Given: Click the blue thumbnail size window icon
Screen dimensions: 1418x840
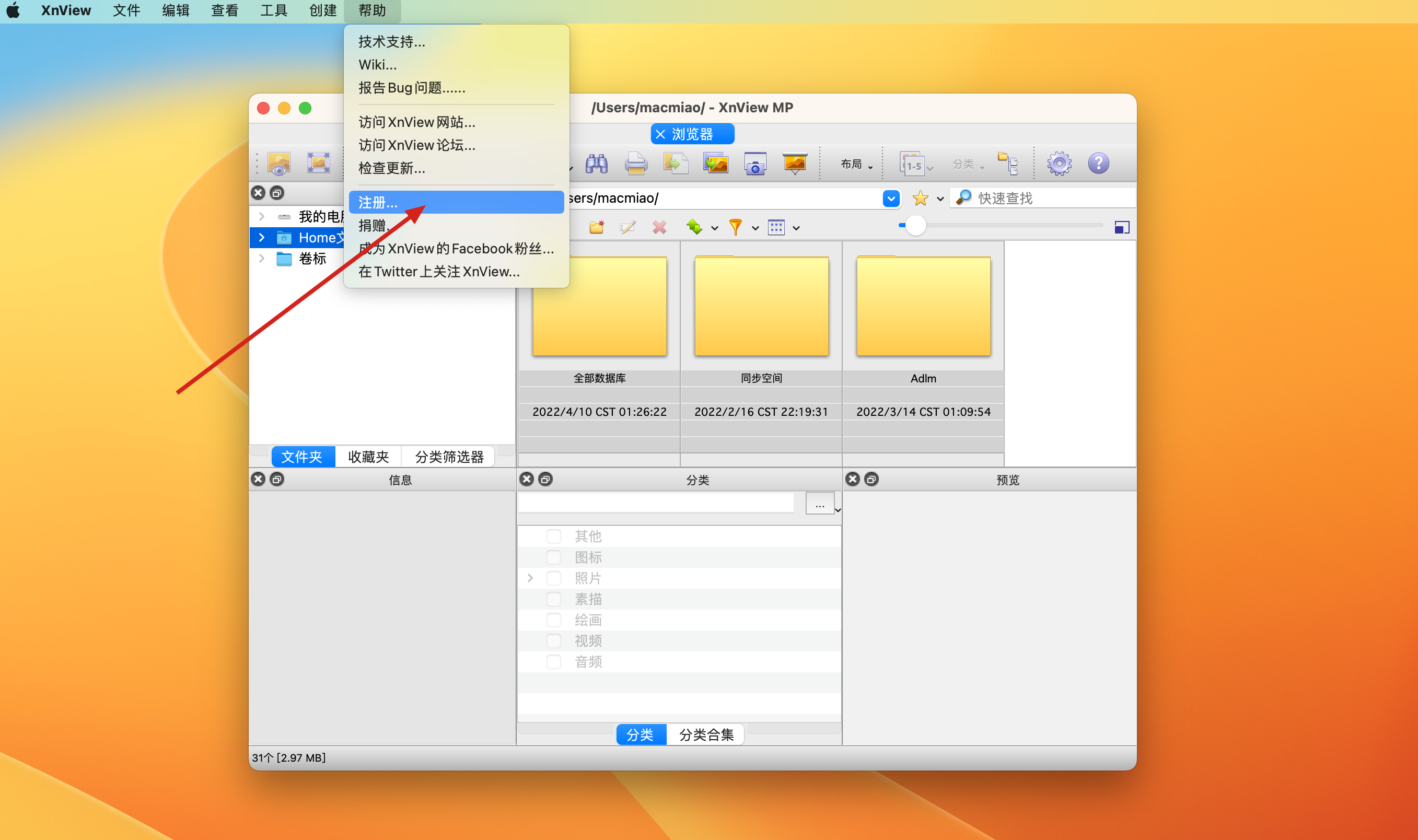Looking at the screenshot, I should pos(1121,227).
